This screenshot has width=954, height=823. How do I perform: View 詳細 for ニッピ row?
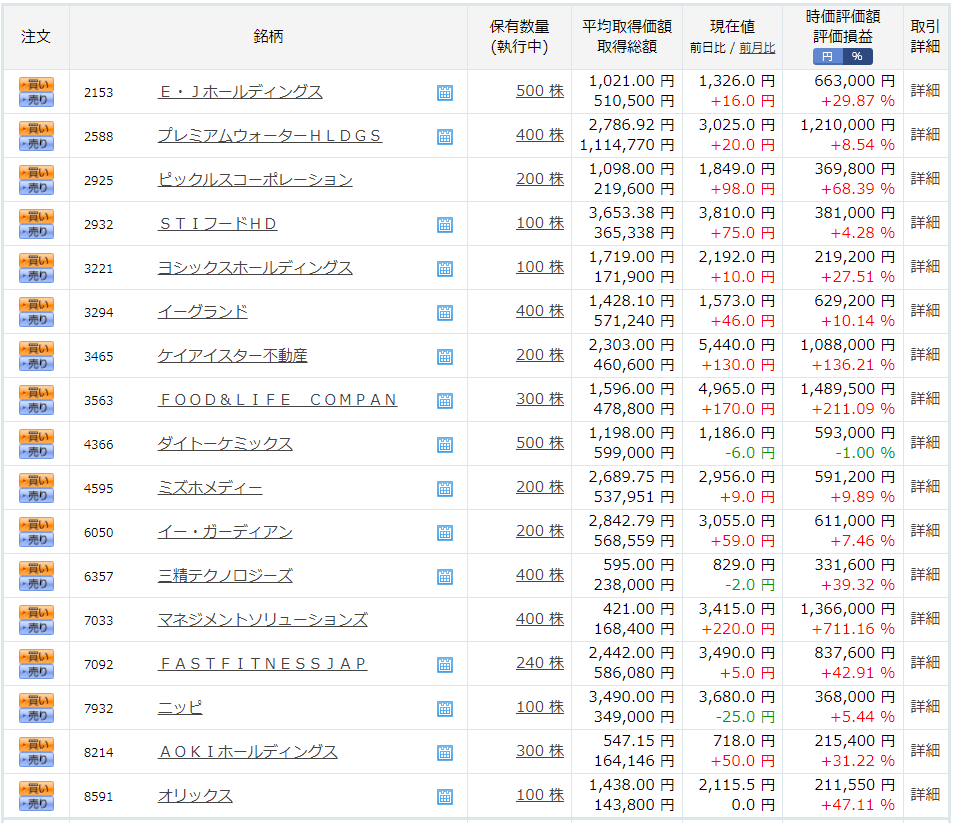coord(925,706)
